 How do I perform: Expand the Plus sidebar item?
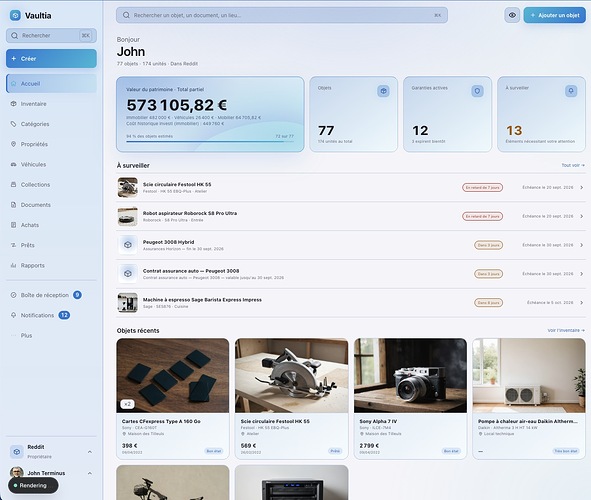point(51,335)
